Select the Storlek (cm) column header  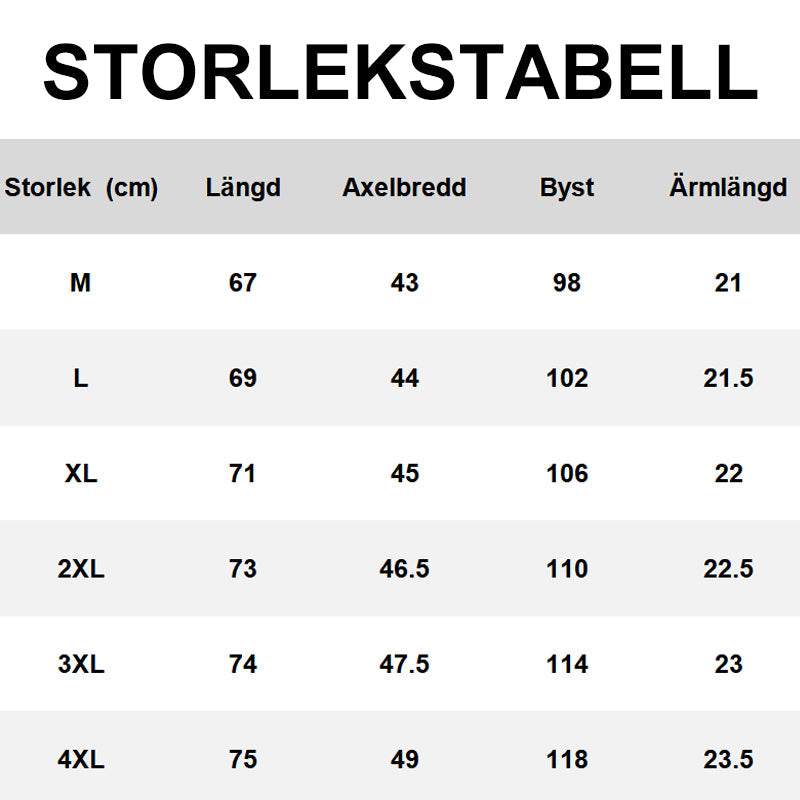click(x=81, y=188)
